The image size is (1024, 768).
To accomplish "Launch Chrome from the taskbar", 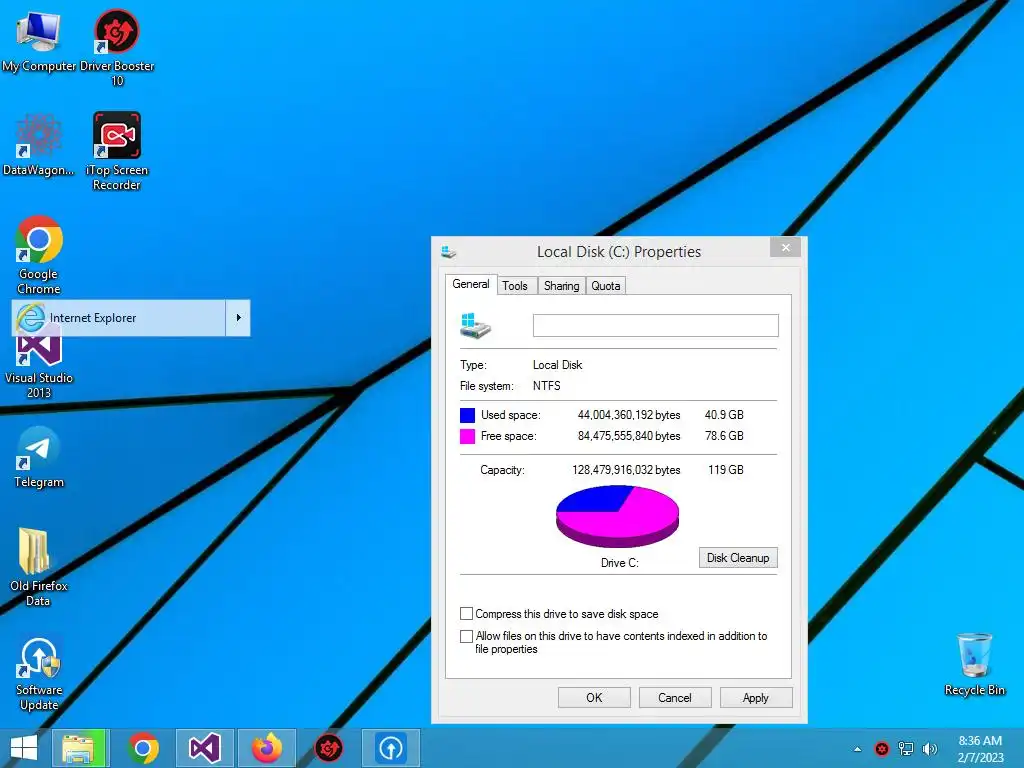I will (x=143, y=748).
